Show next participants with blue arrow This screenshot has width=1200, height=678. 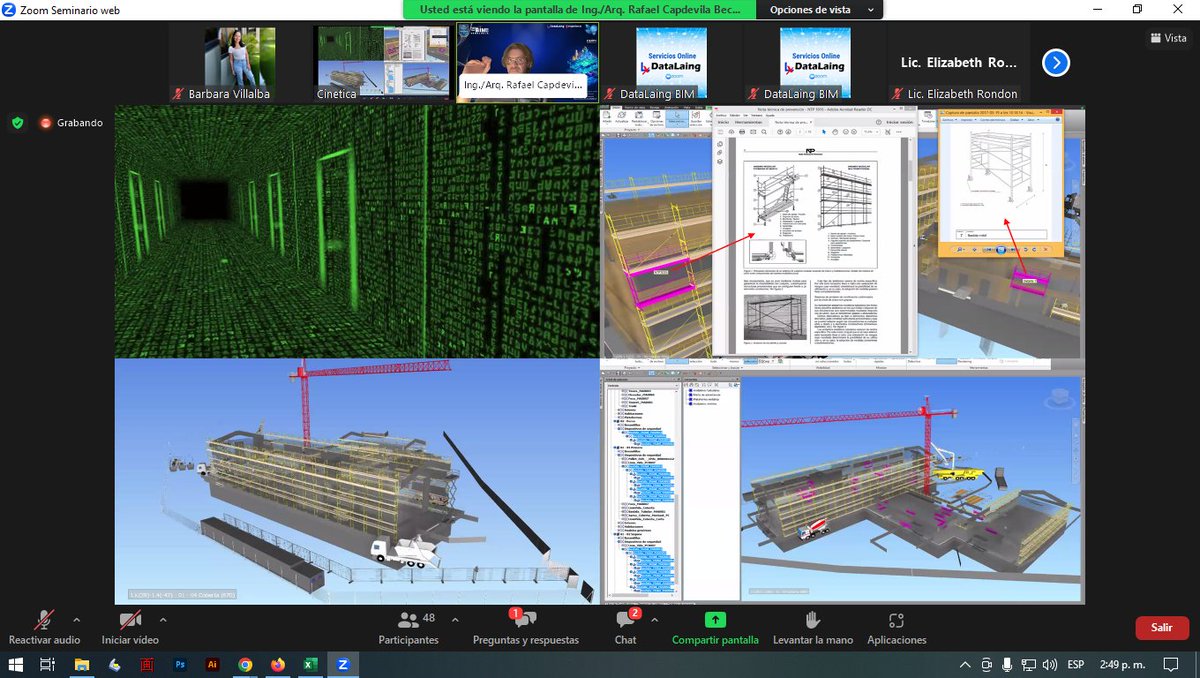click(1056, 63)
